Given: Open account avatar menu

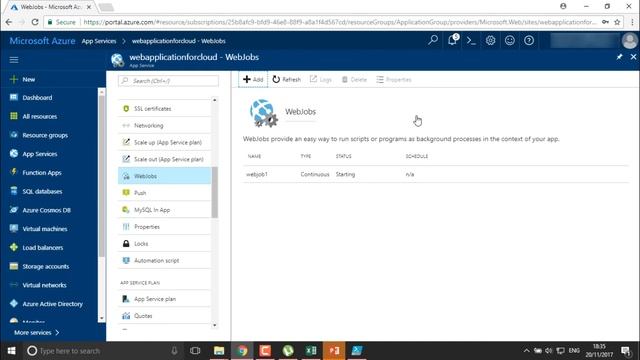Looking at the screenshot, I should point(630,40).
